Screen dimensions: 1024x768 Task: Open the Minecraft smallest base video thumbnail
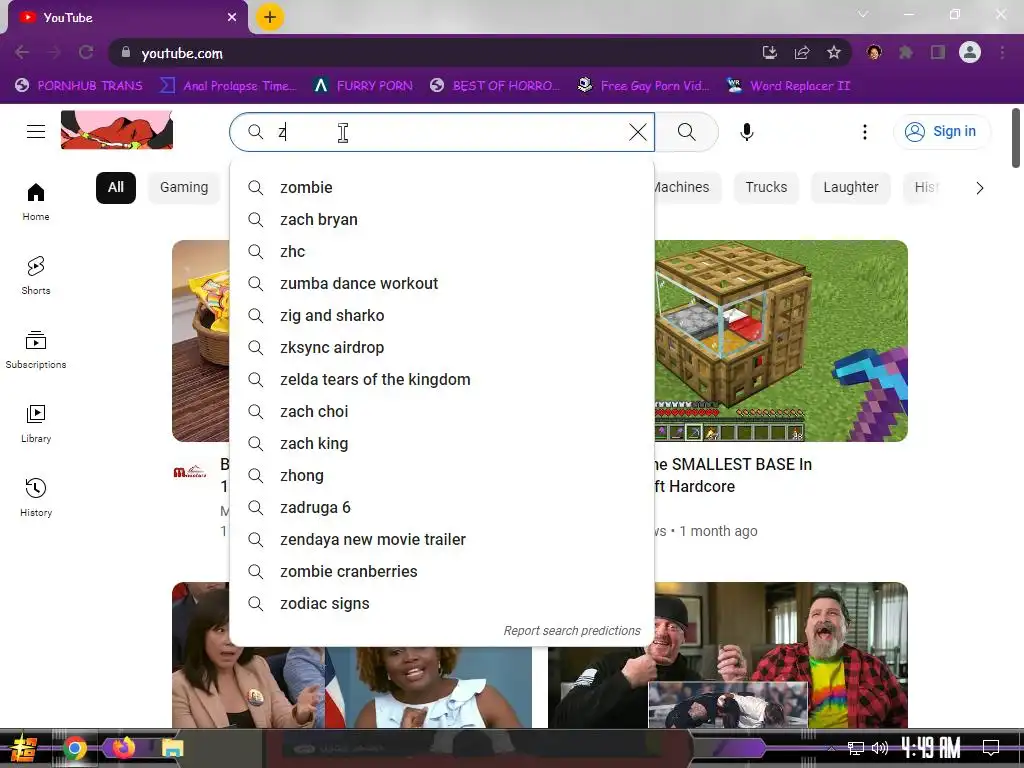[x=781, y=341]
